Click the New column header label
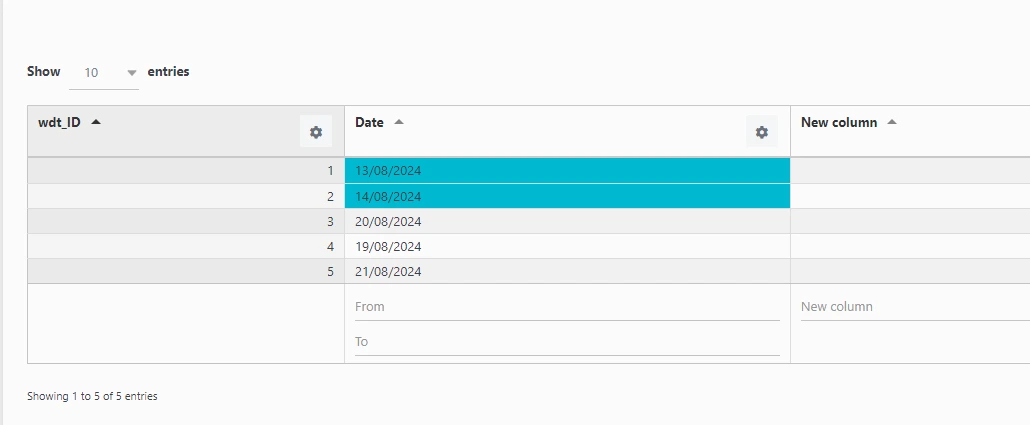The image size is (1030, 425). [839, 122]
